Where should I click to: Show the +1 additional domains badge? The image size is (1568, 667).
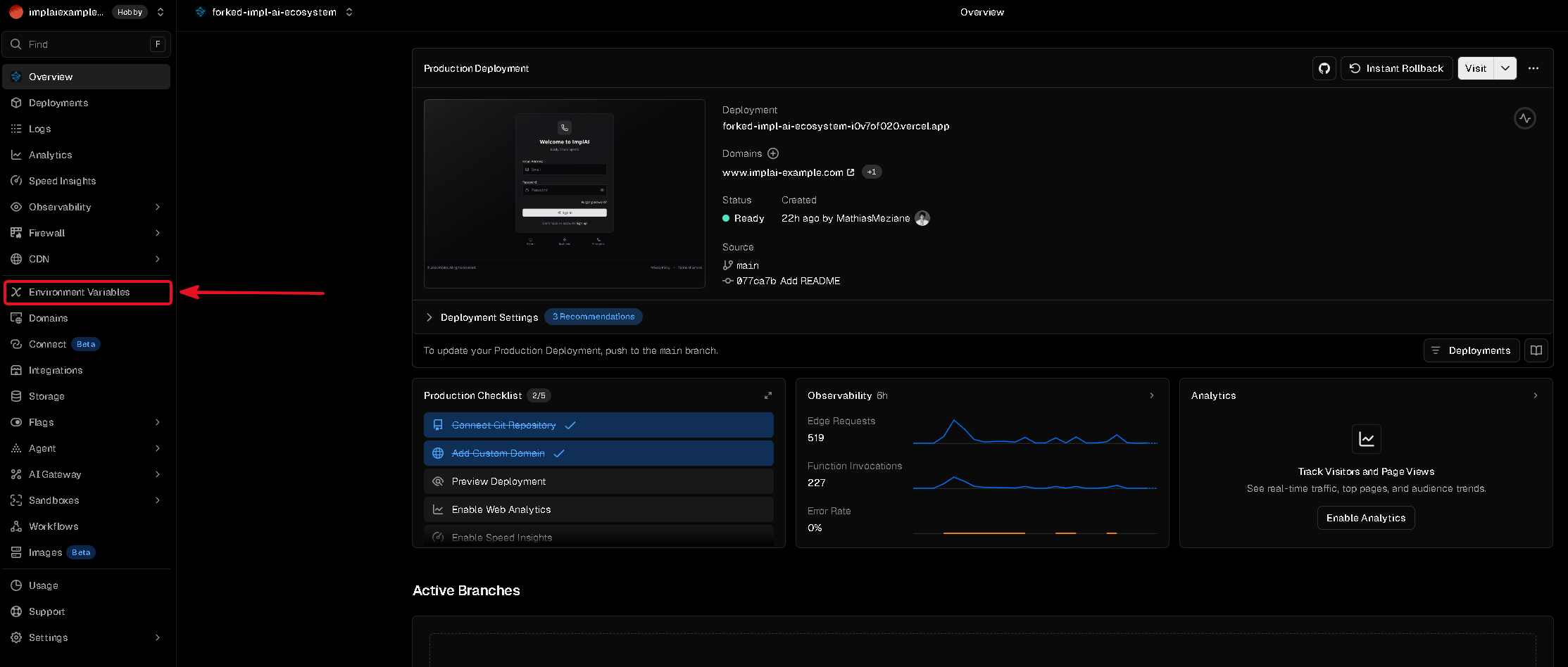point(872,172)
